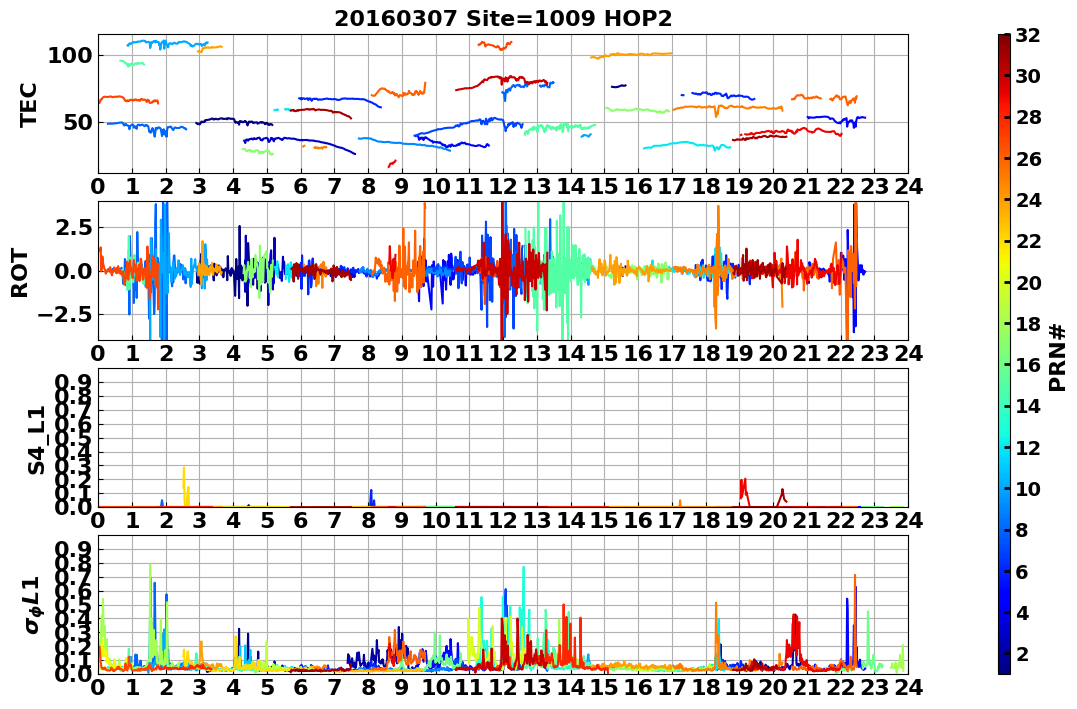1077x709 pixels.
Task: Click hour label 19 under the S4_L1 panel
Action: (739, 520)
